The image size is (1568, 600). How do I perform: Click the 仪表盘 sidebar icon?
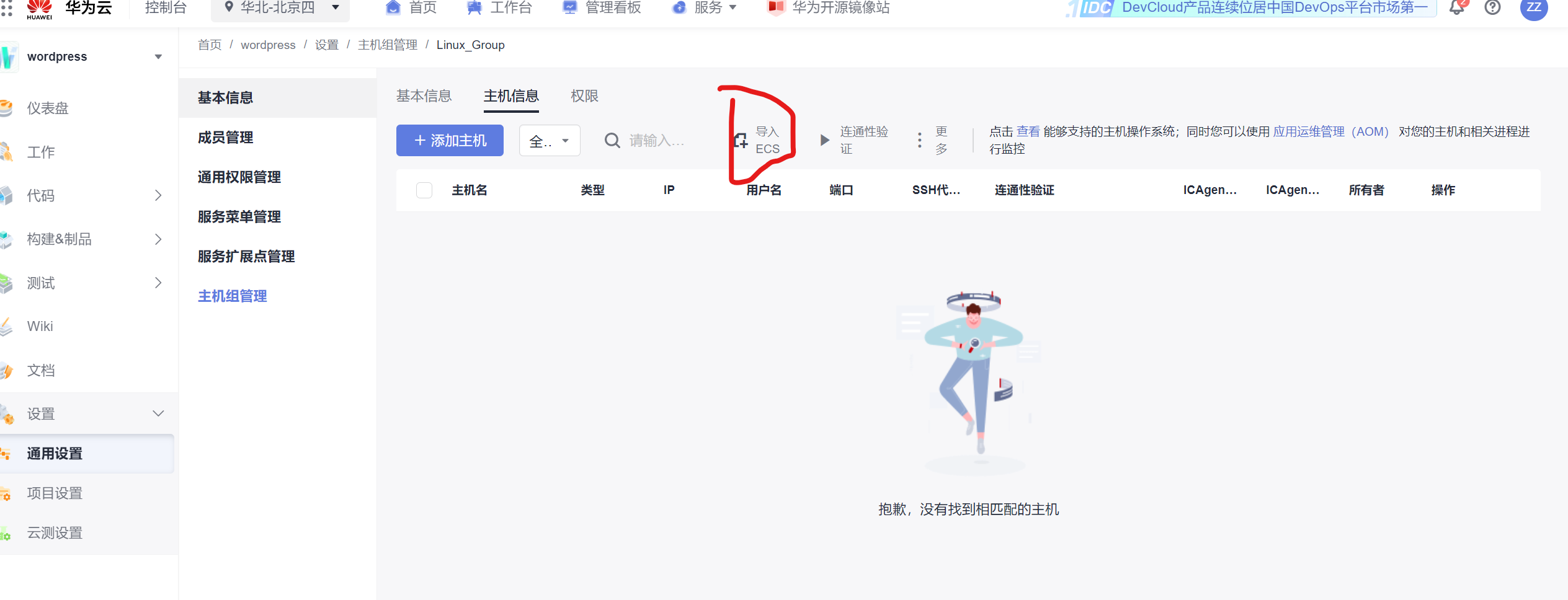point(6,108)
